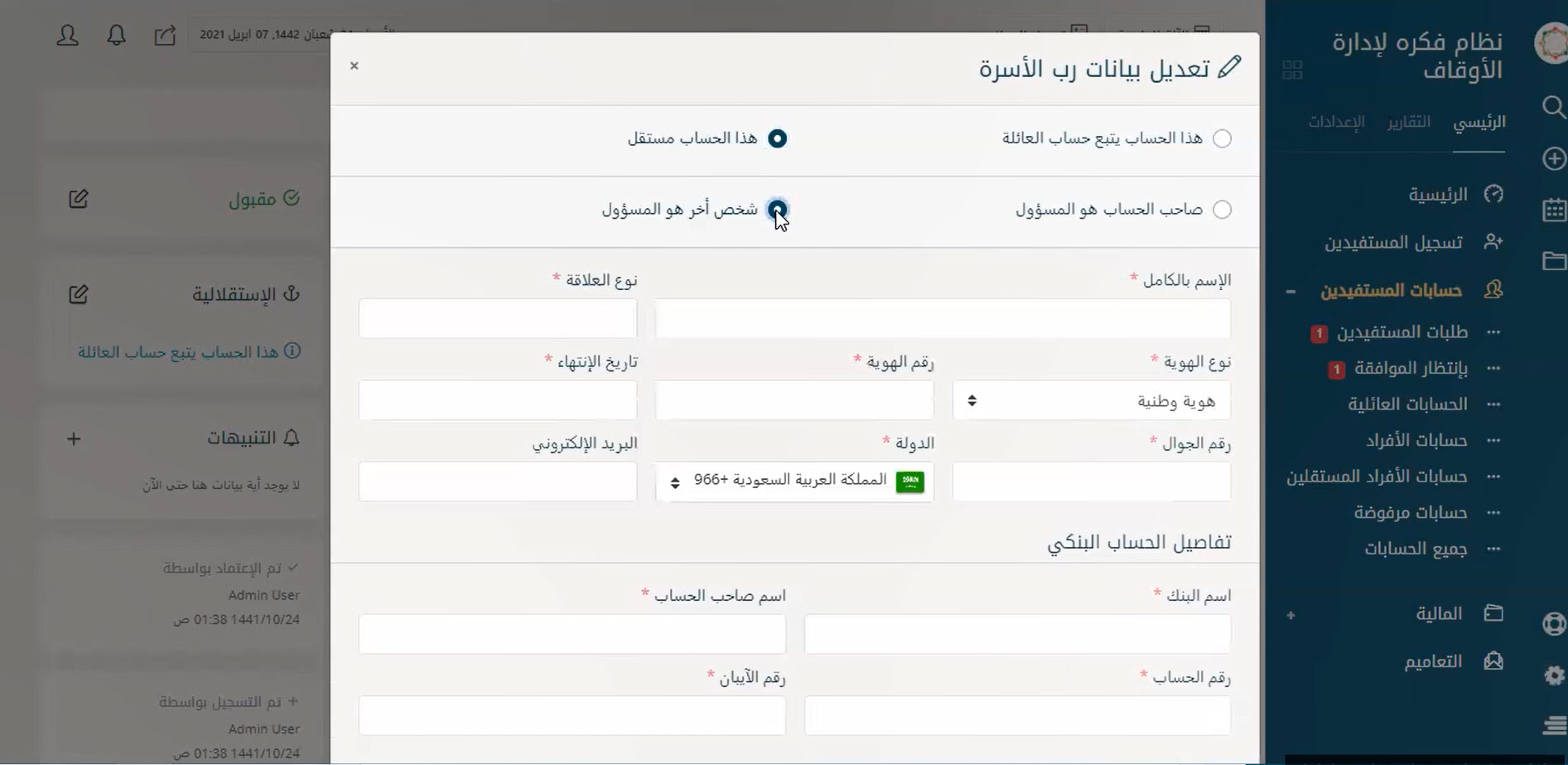Viewport: 1568px width, 765px height.
Task: Open the user profile icon in the top bar
Action: 68,35
